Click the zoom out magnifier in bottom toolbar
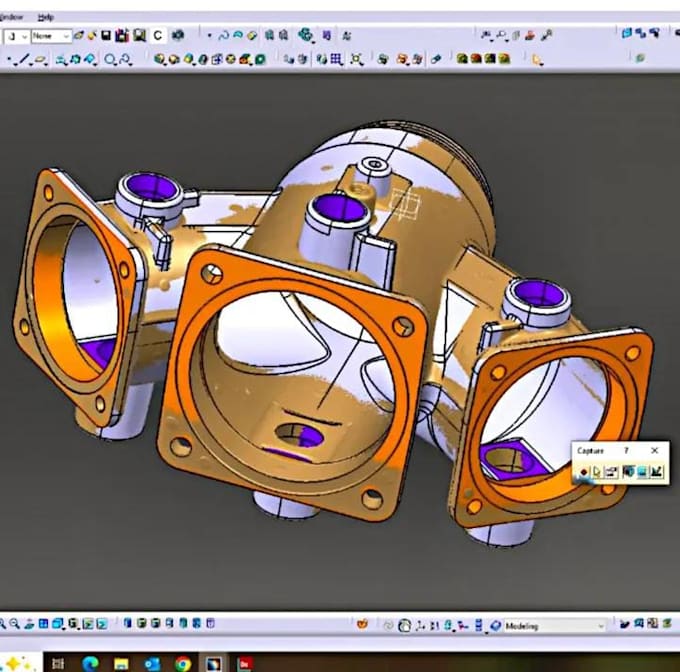This screenshot has height=672, width=680. click(14, 624)
